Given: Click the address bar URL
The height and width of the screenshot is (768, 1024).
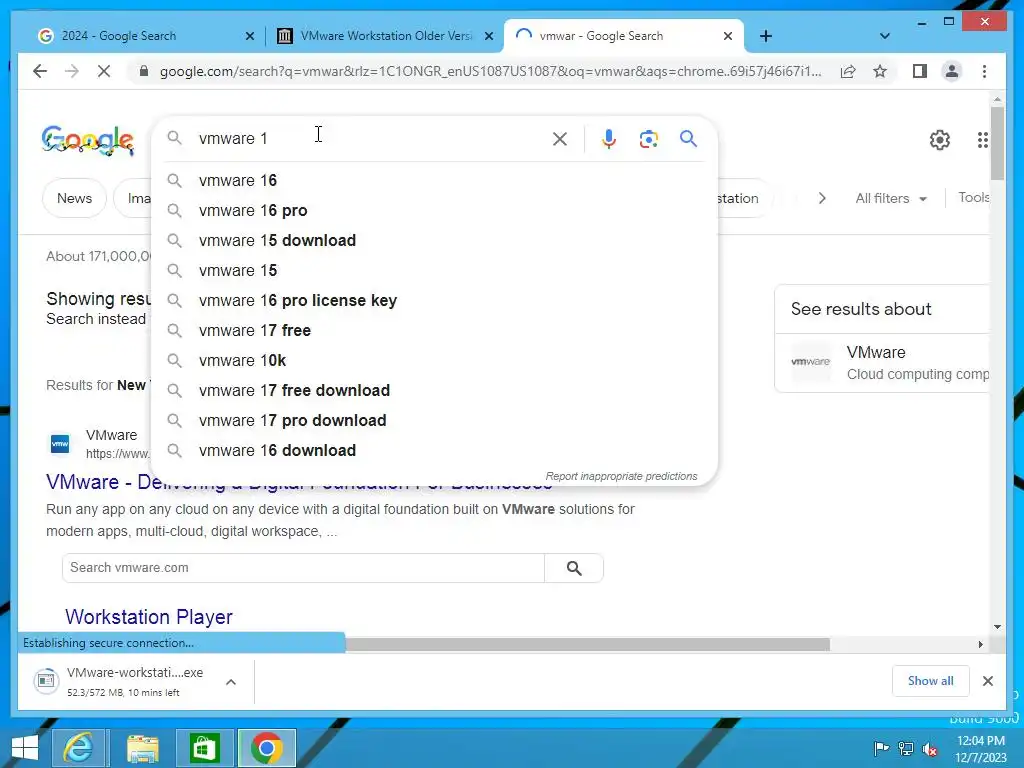Looking at the screenshot, I should coord(490,71).
